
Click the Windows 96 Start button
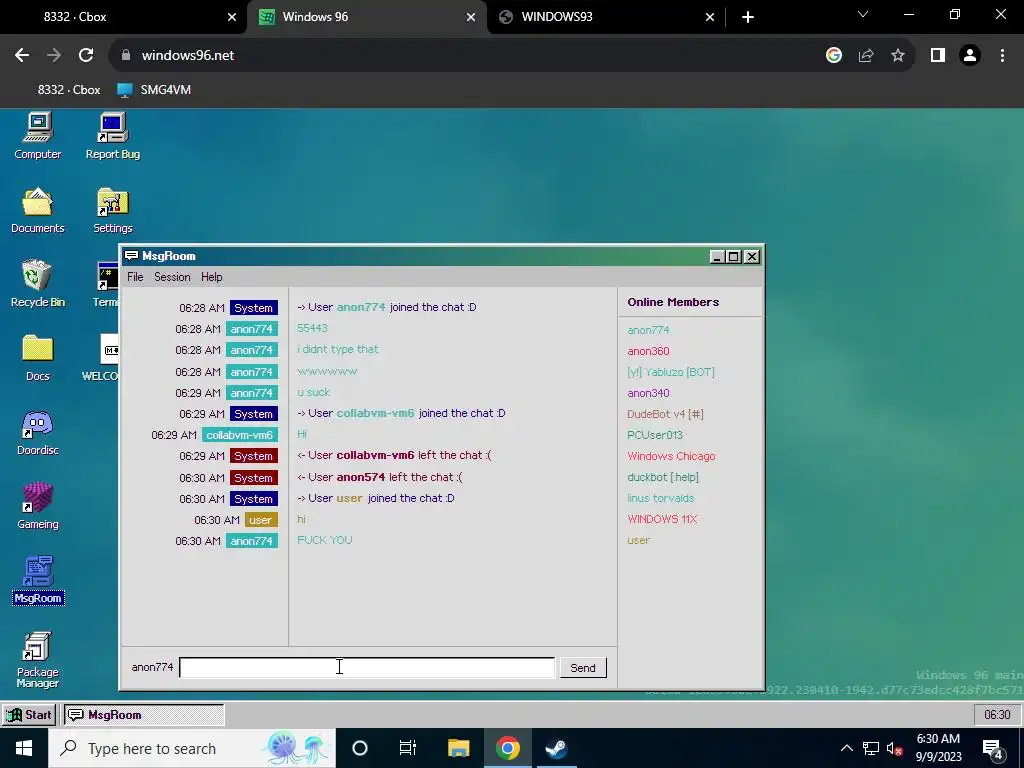(x=29, y=714)
